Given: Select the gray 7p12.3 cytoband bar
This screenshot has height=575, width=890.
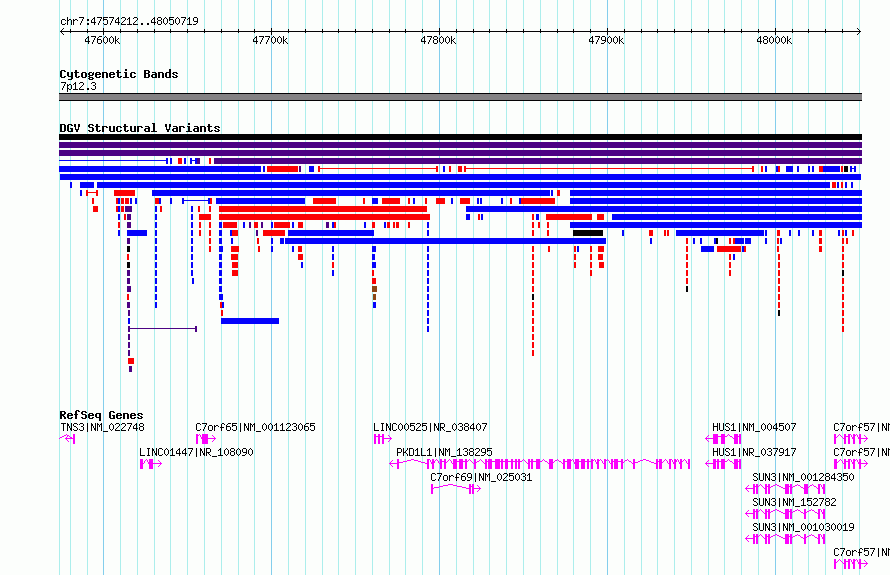Looking at the screenshot, I should click(460, 97).
